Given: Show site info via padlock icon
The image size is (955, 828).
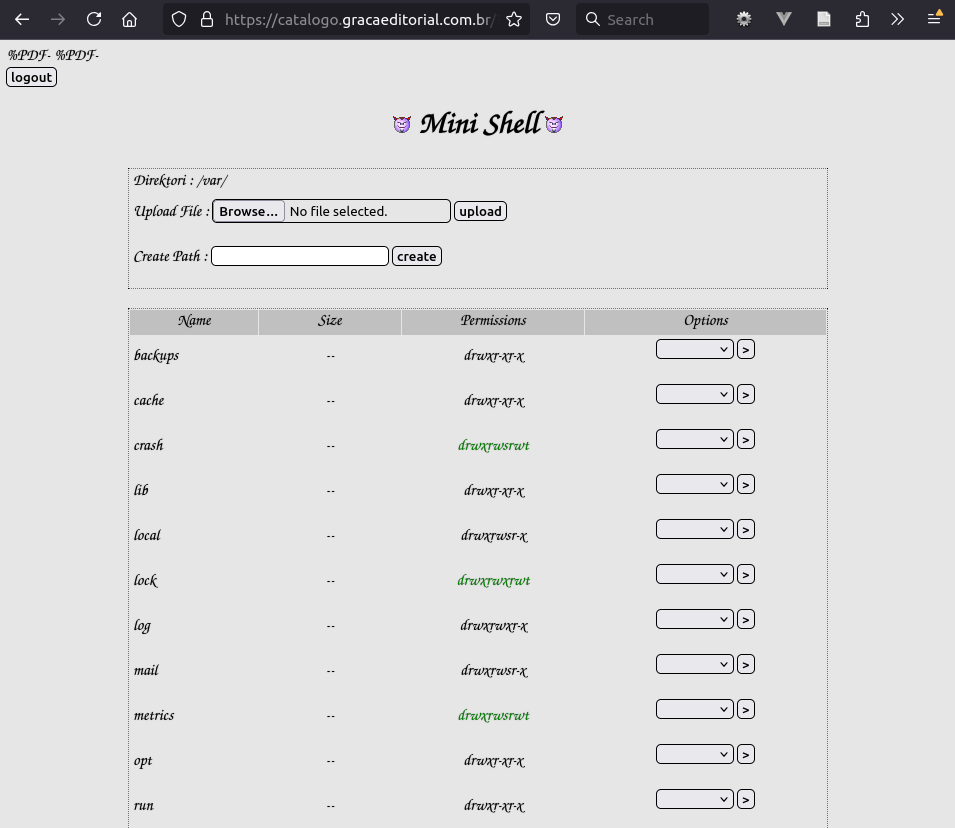Looking at the screenshot, I should tap(207, 19).
